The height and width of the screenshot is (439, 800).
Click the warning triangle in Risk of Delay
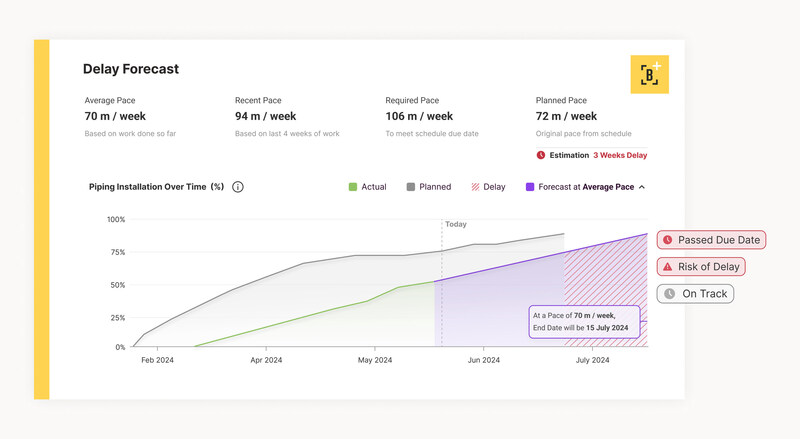pos(668,267)
